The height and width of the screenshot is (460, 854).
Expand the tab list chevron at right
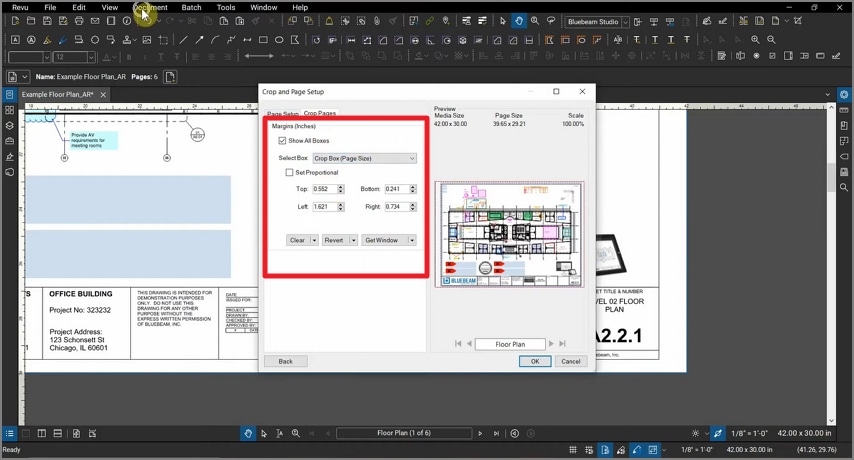tap(828, 95)
